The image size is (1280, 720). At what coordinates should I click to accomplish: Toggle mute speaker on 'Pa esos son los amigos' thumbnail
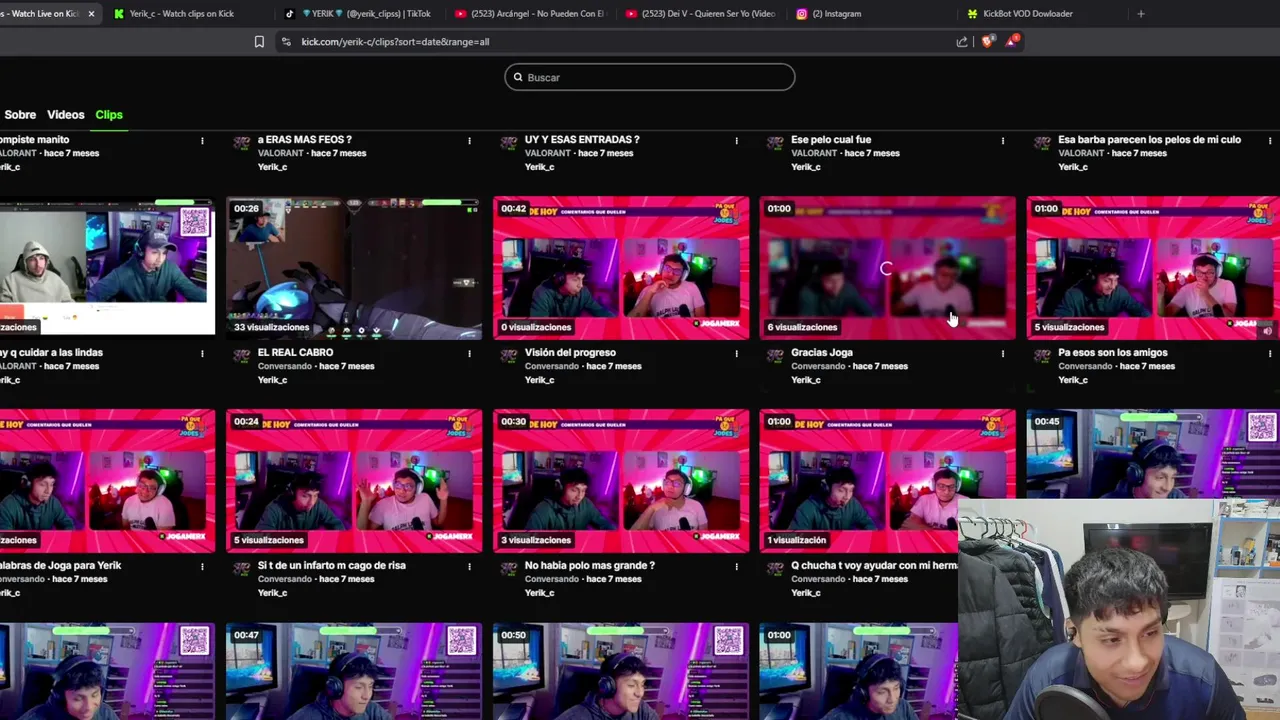click(1266, 329)
